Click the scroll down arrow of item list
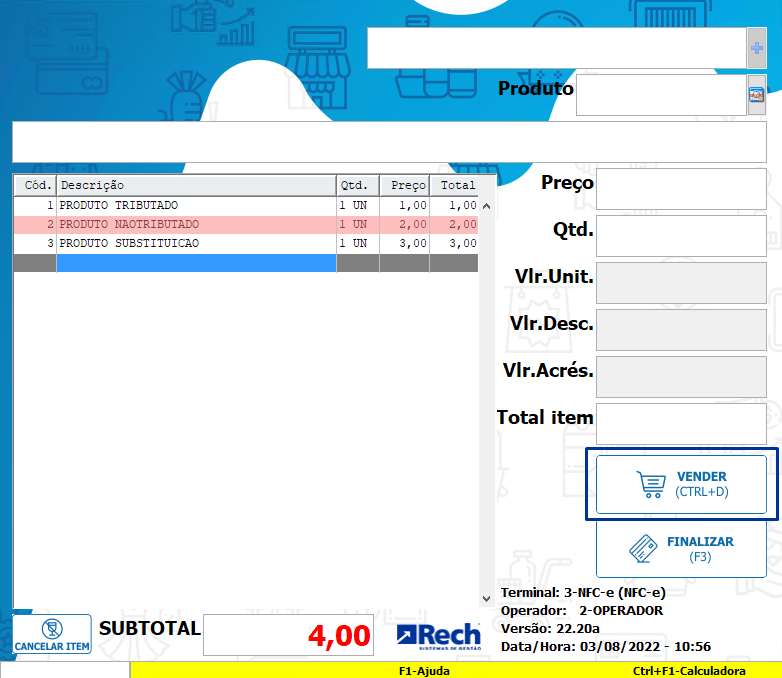This screenshot has height=678, width=782. point(487,599)
